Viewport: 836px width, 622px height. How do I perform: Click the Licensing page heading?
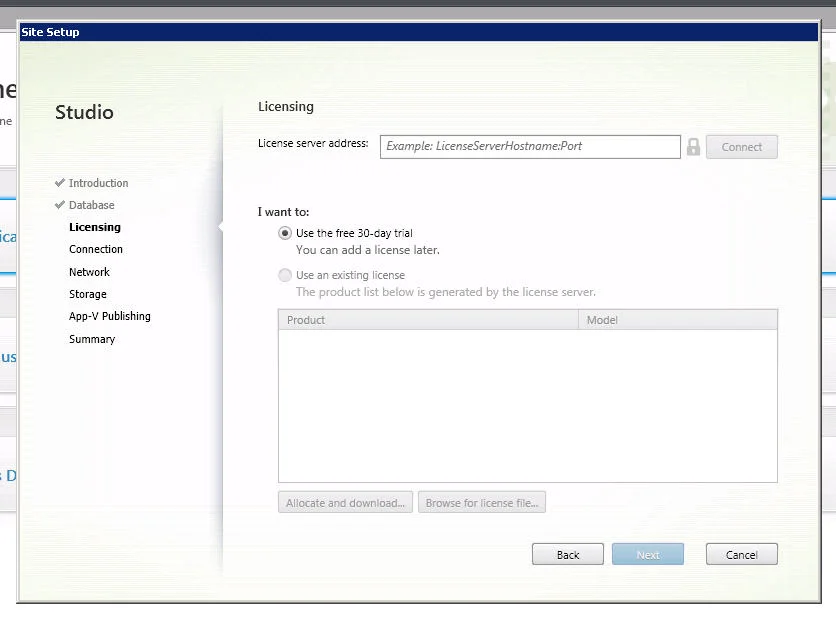click(286, 107)
